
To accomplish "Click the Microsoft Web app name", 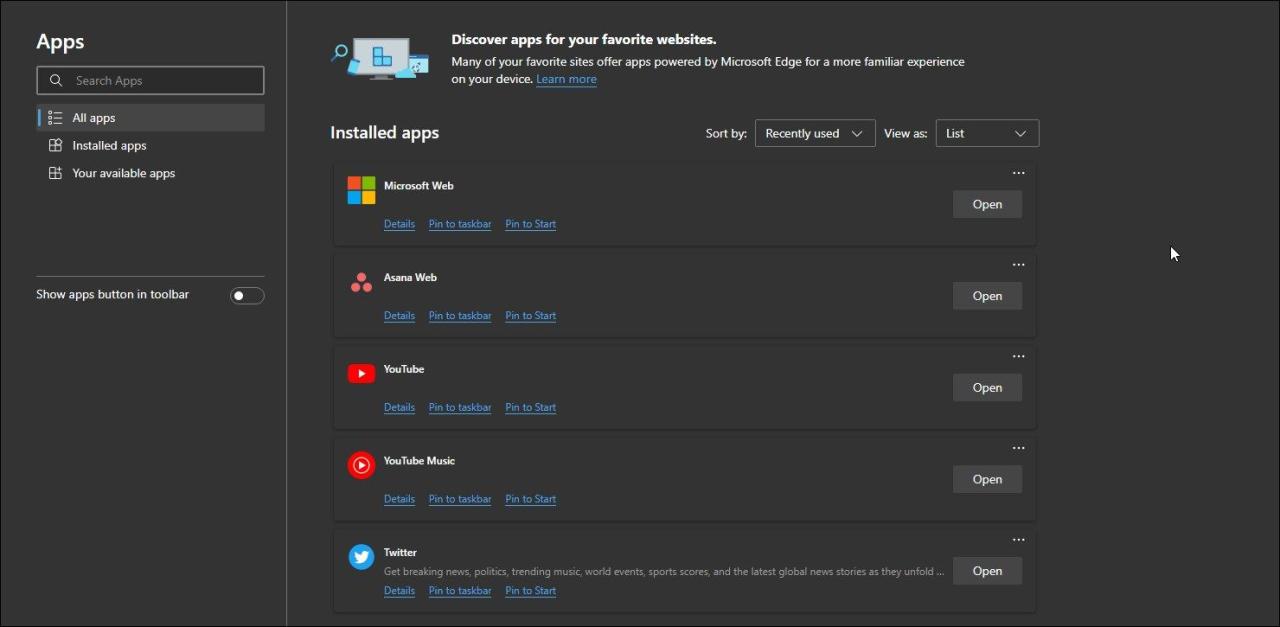I will pos(419,186).
